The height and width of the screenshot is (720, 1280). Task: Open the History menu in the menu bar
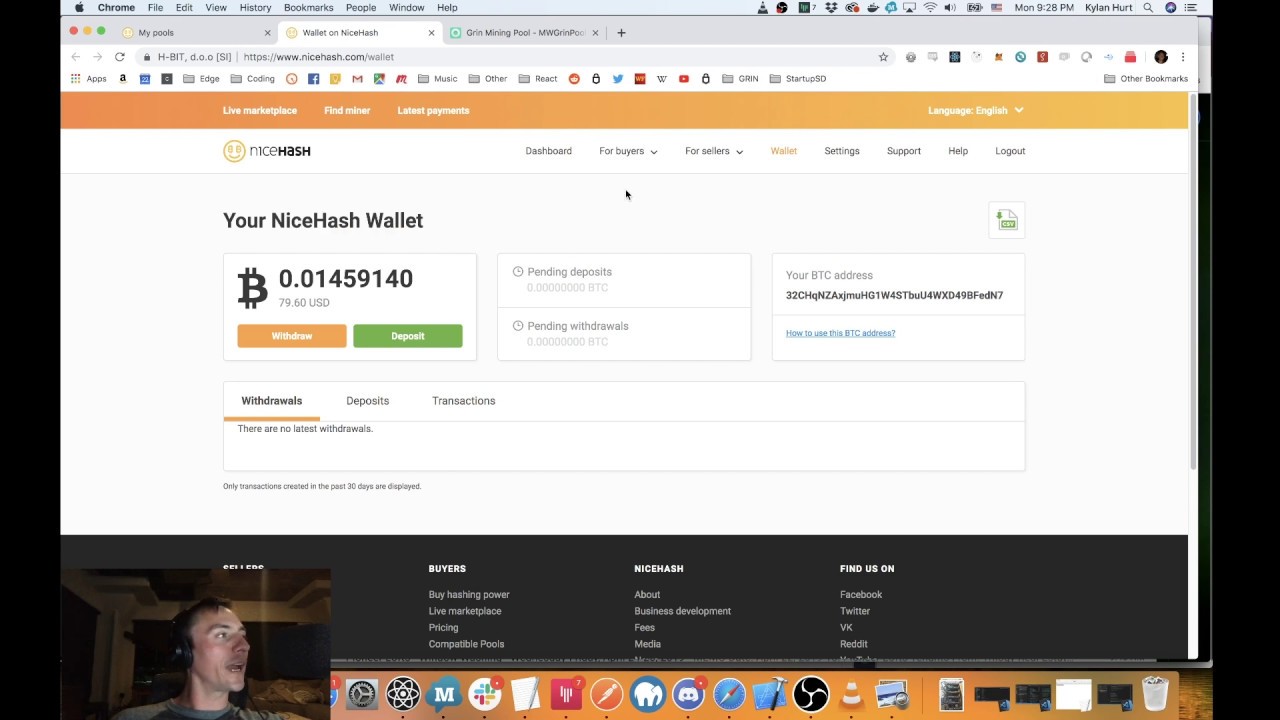click(x=255, y=8)
